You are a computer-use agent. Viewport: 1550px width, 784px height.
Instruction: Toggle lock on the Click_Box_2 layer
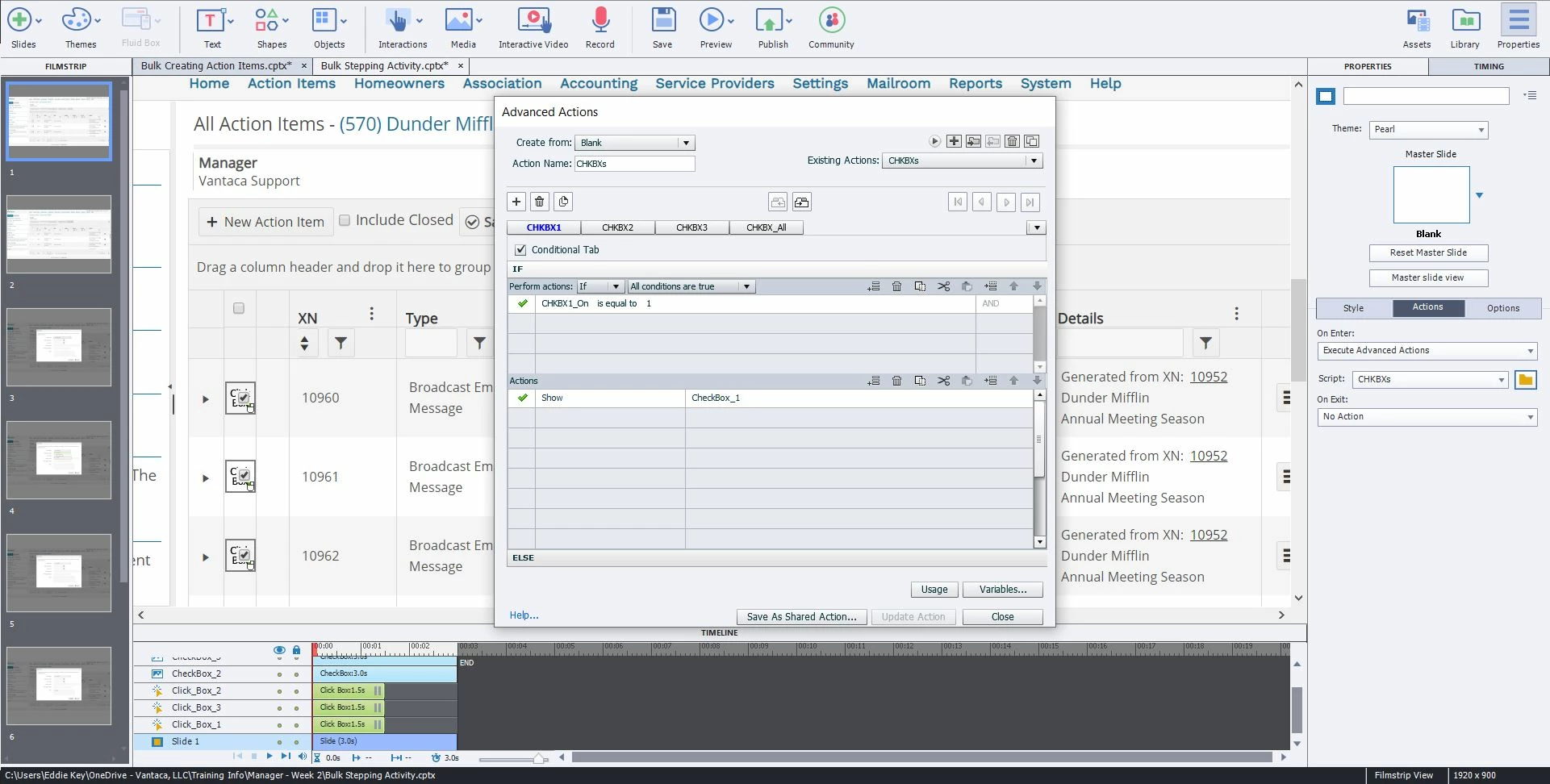(296, 691)
